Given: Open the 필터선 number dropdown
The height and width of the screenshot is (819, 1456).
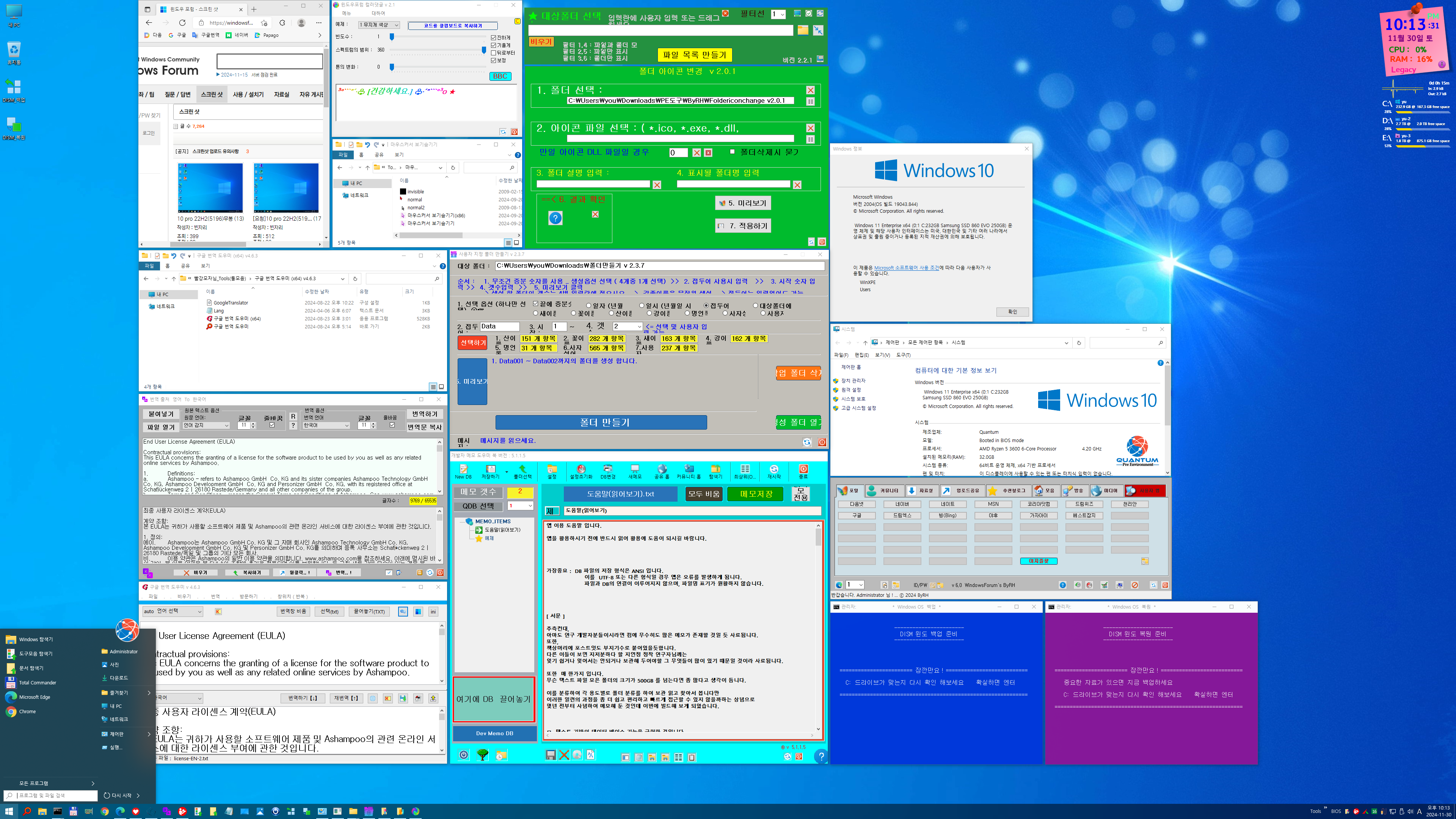Looking at the screenshot, I should click(778, 14).
